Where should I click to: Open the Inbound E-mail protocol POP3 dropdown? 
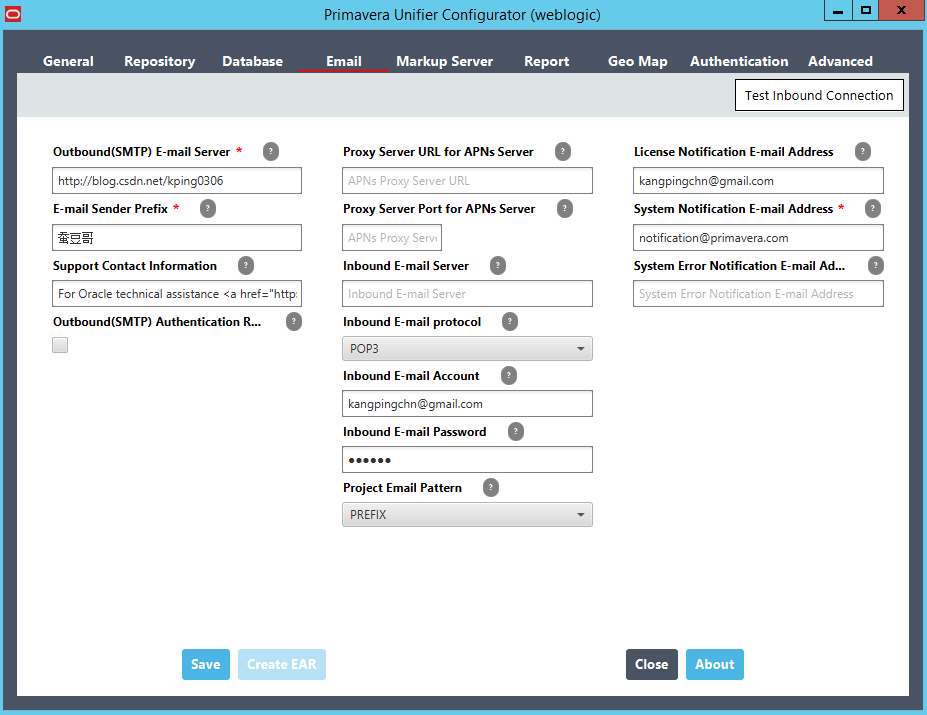[x=467, y=348]
